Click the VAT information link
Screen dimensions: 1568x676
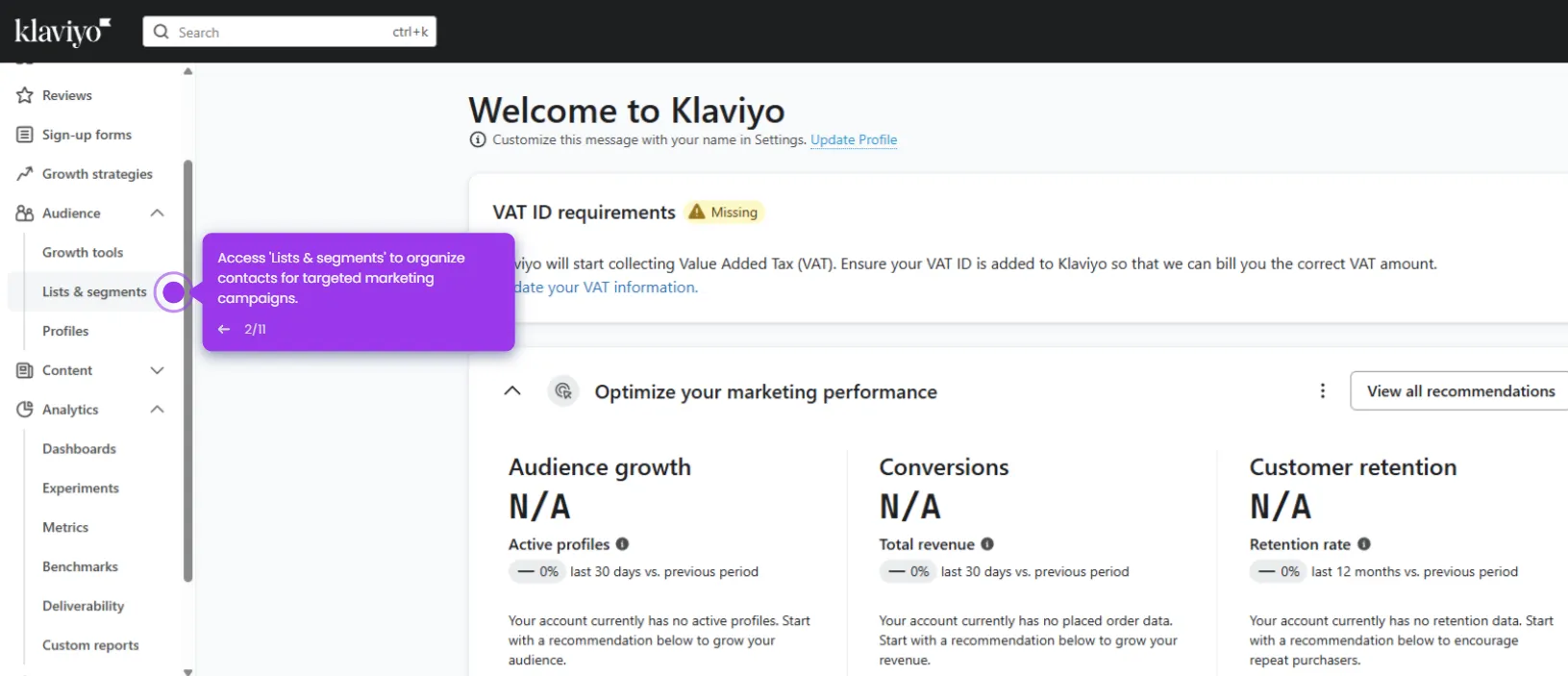(x=606, y=288)
